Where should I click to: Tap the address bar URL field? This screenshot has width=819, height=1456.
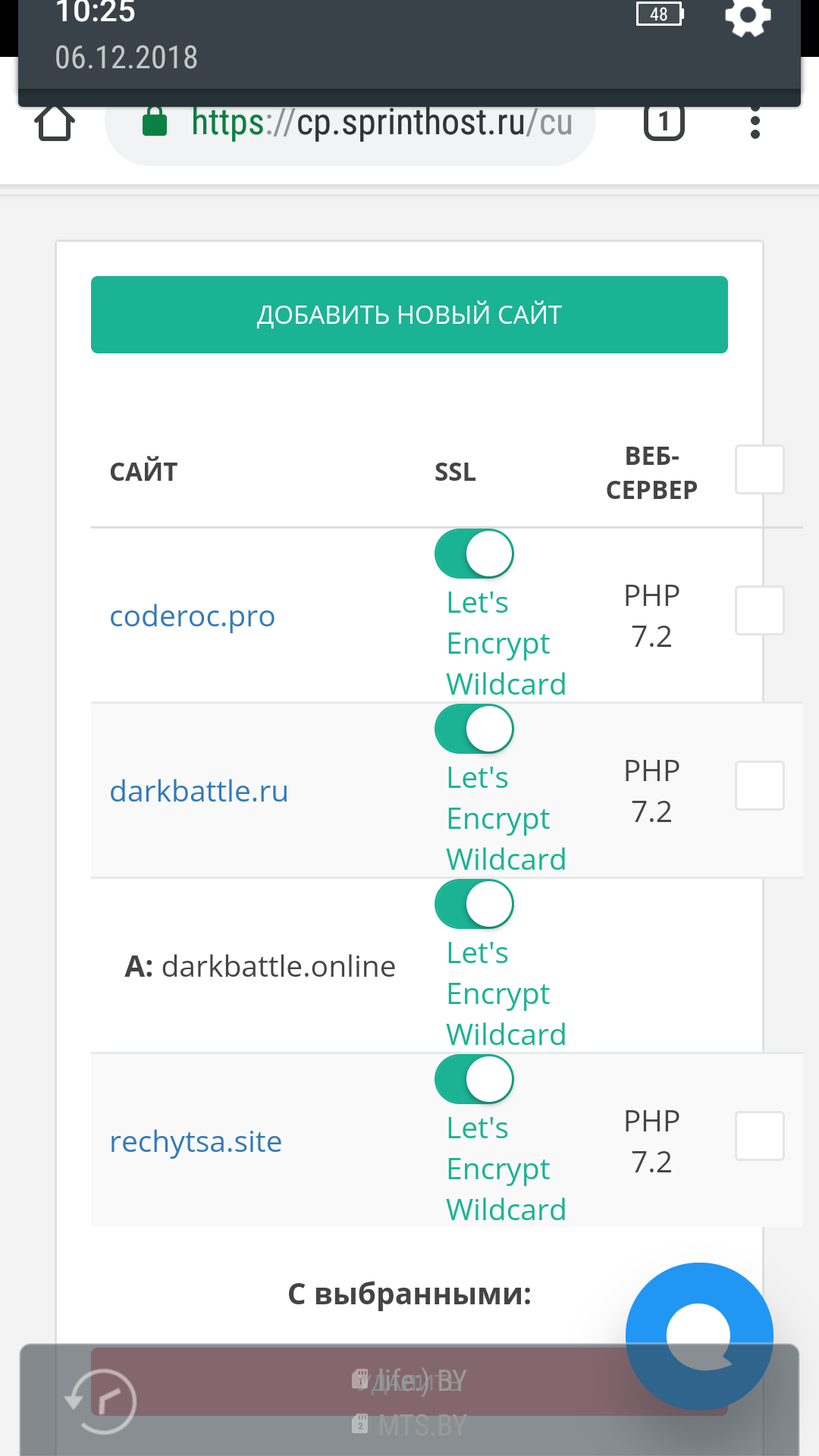tap(379, 124)
